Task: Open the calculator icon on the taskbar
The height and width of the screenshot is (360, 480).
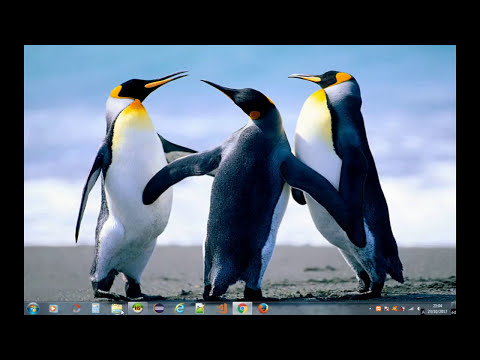Action: (x=96, y=308)
